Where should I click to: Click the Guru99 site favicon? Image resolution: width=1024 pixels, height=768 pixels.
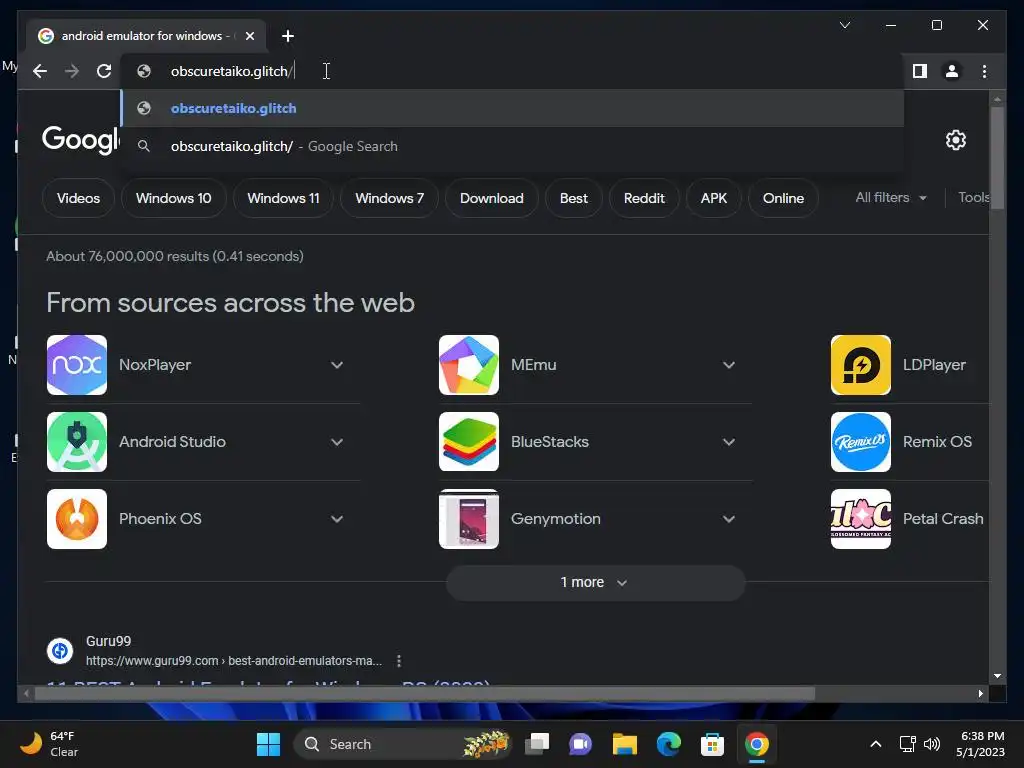point(60,650)
